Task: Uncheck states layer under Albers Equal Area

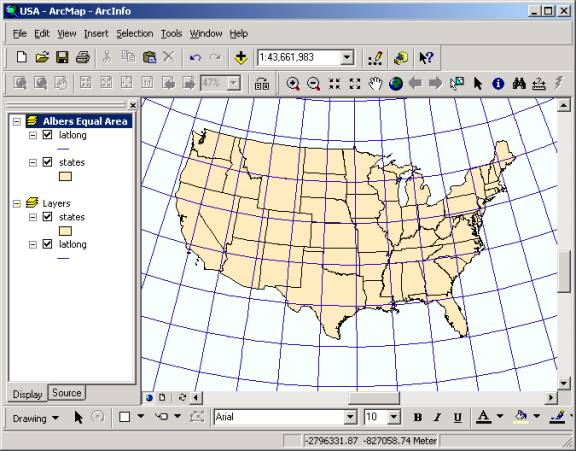Action: click(47, 162)
